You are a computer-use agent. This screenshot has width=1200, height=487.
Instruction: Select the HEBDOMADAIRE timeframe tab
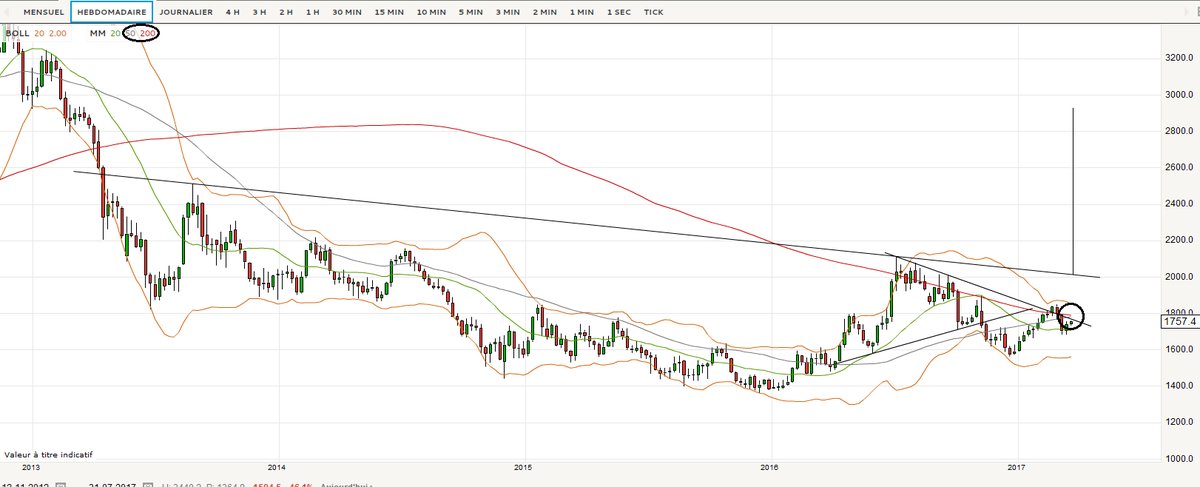pos(113,12)
